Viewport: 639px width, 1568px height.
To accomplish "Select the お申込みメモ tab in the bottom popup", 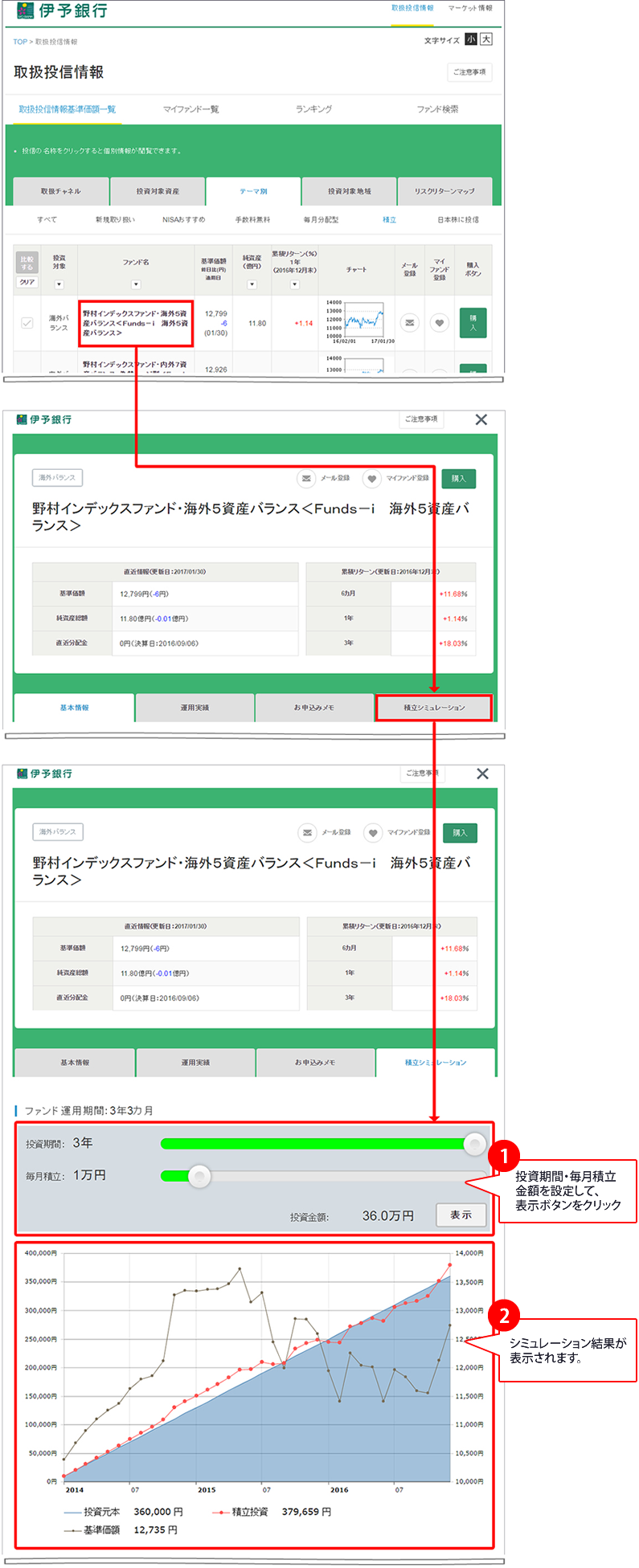I will pyautogui.click(x=315, y=1062).
